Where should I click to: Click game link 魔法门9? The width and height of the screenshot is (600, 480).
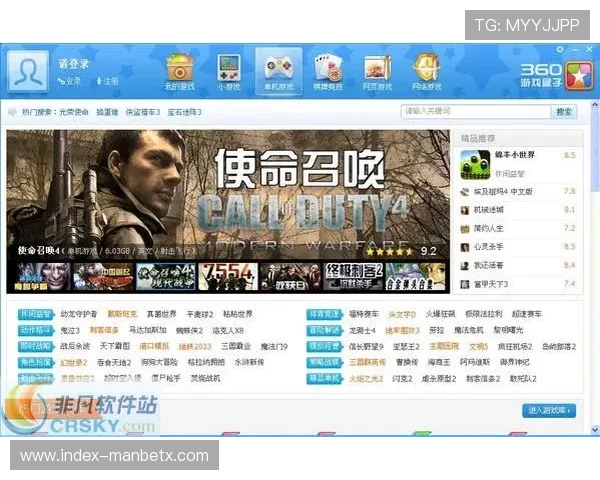(274, 346)
